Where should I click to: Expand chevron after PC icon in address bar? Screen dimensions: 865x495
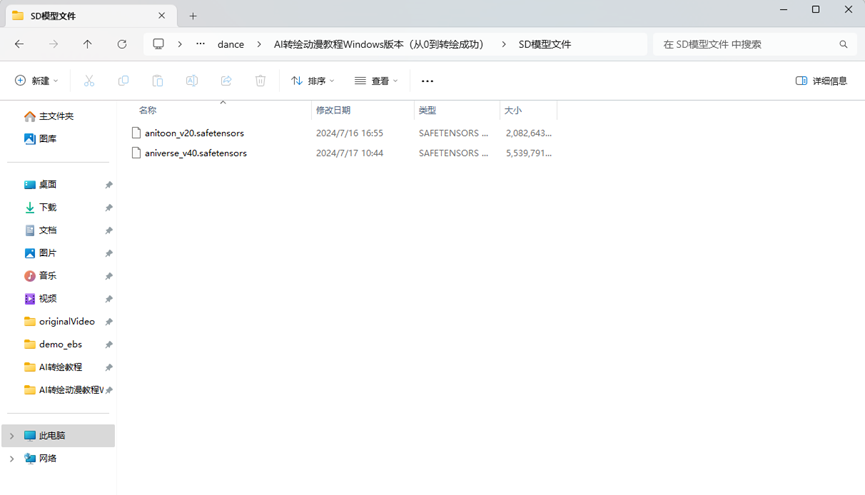180,44
